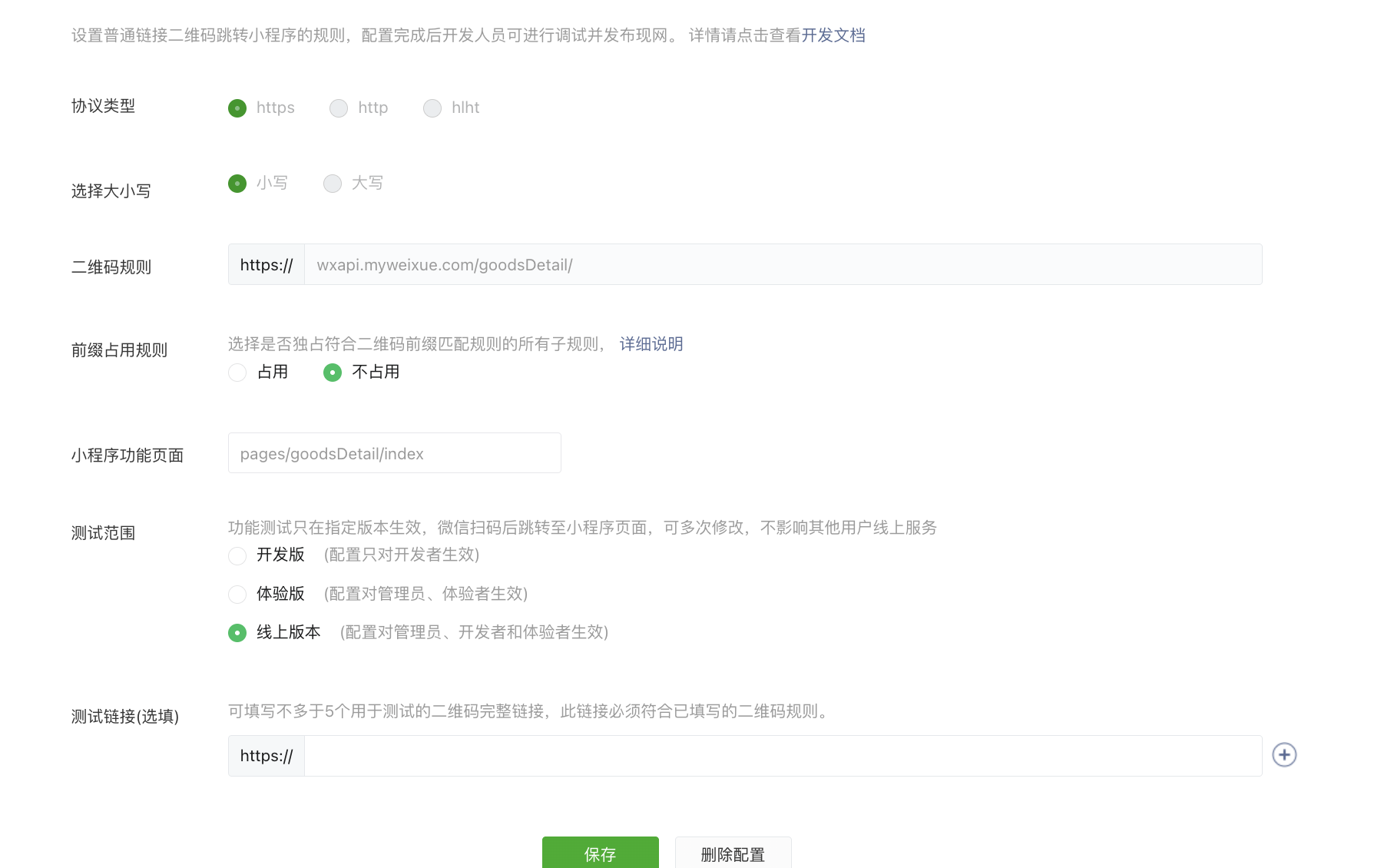The width and height of the screenshot is (1384, 868).
Task: Open the 详细说明 link
Action: click(x=651, y=344)
